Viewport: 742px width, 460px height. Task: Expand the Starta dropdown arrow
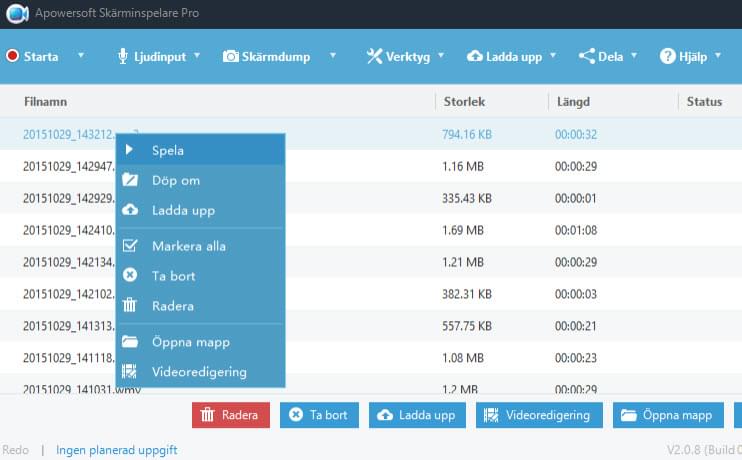[x=81, y=56]
